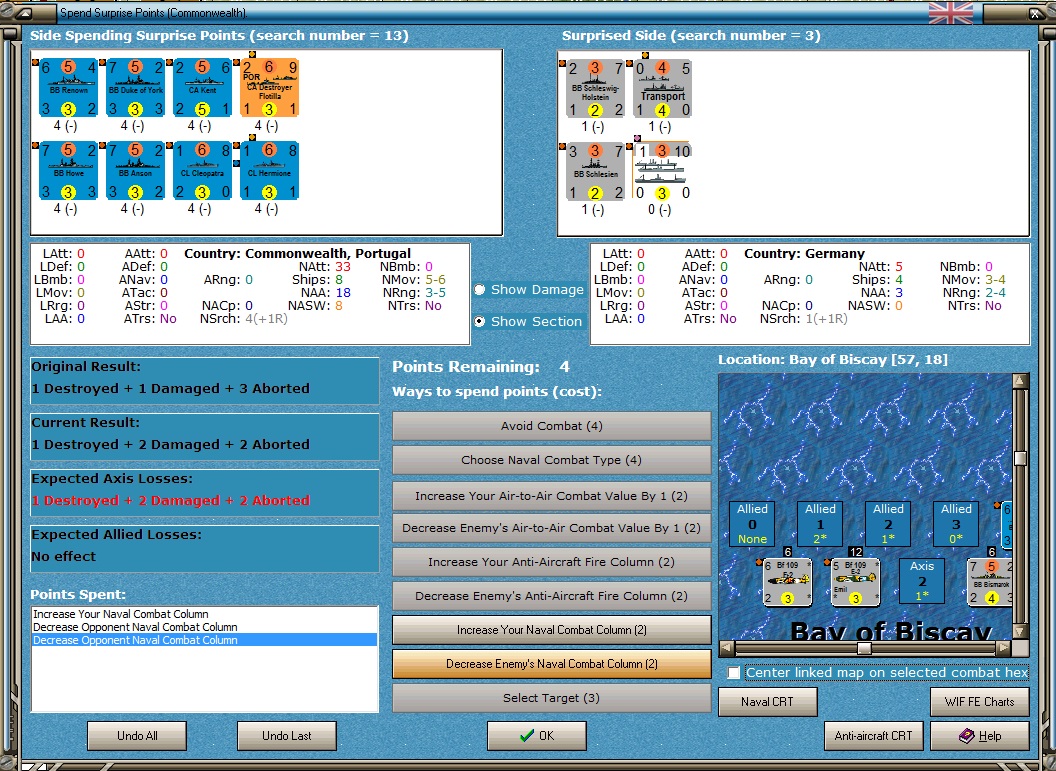Click the BB Bismarck counter on map
The height and width of the screenshot is (771, 1056).
click(990, 582)
